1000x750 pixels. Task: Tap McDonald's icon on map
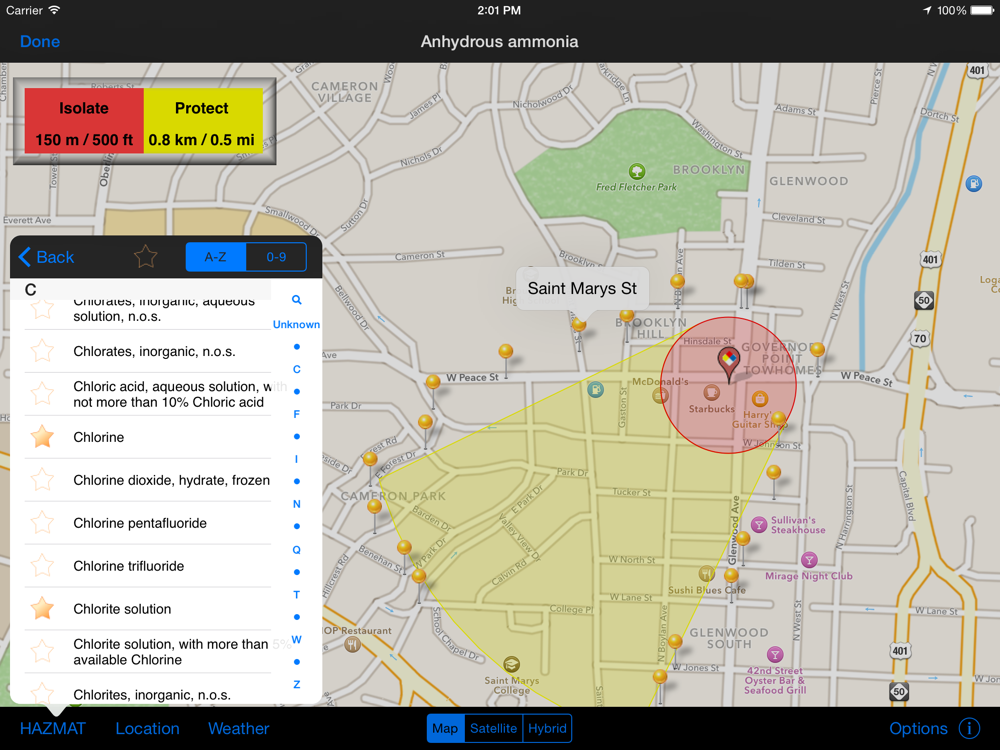(x=660, y=396)
